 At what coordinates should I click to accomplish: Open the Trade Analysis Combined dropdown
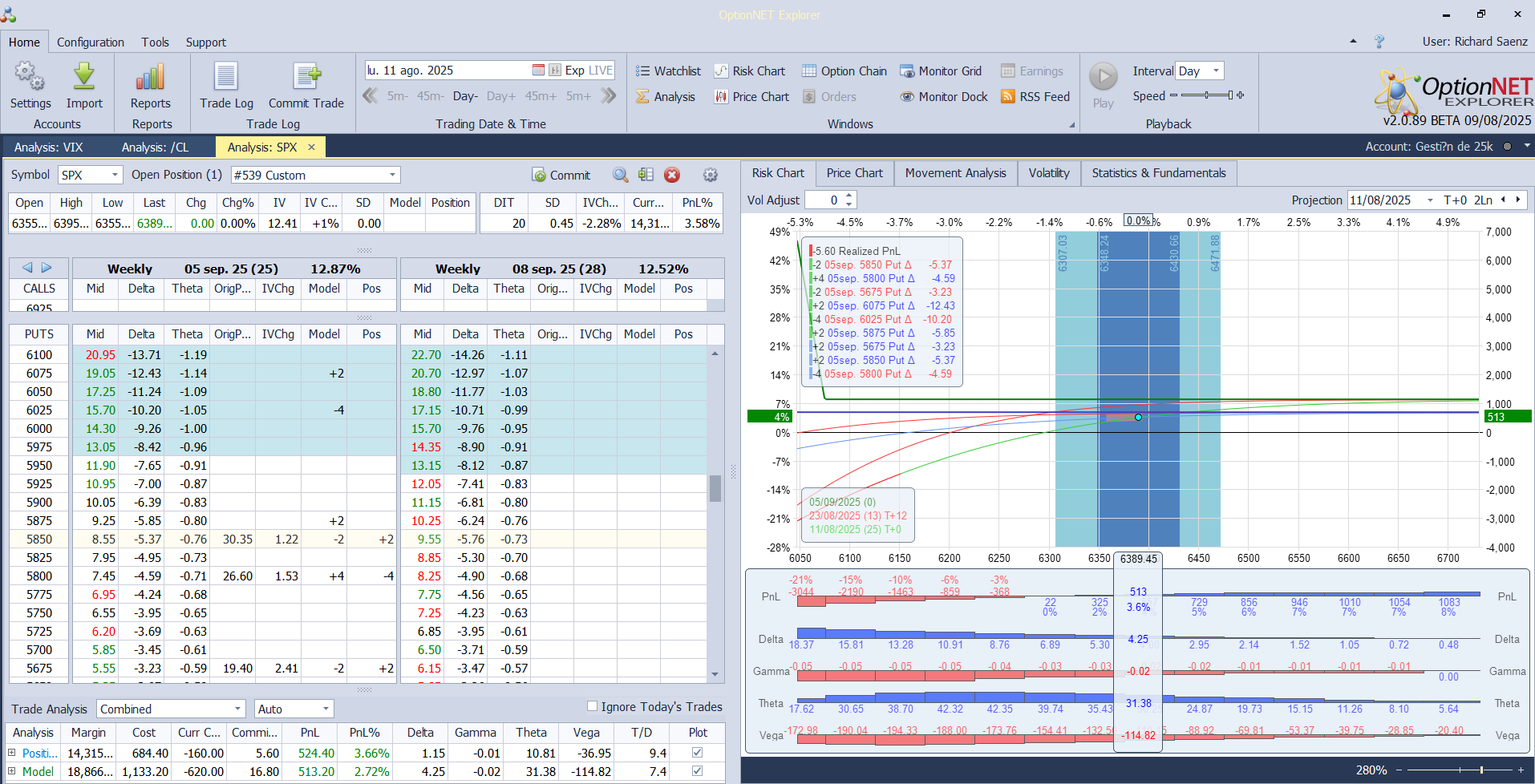(x=237, y=709)
